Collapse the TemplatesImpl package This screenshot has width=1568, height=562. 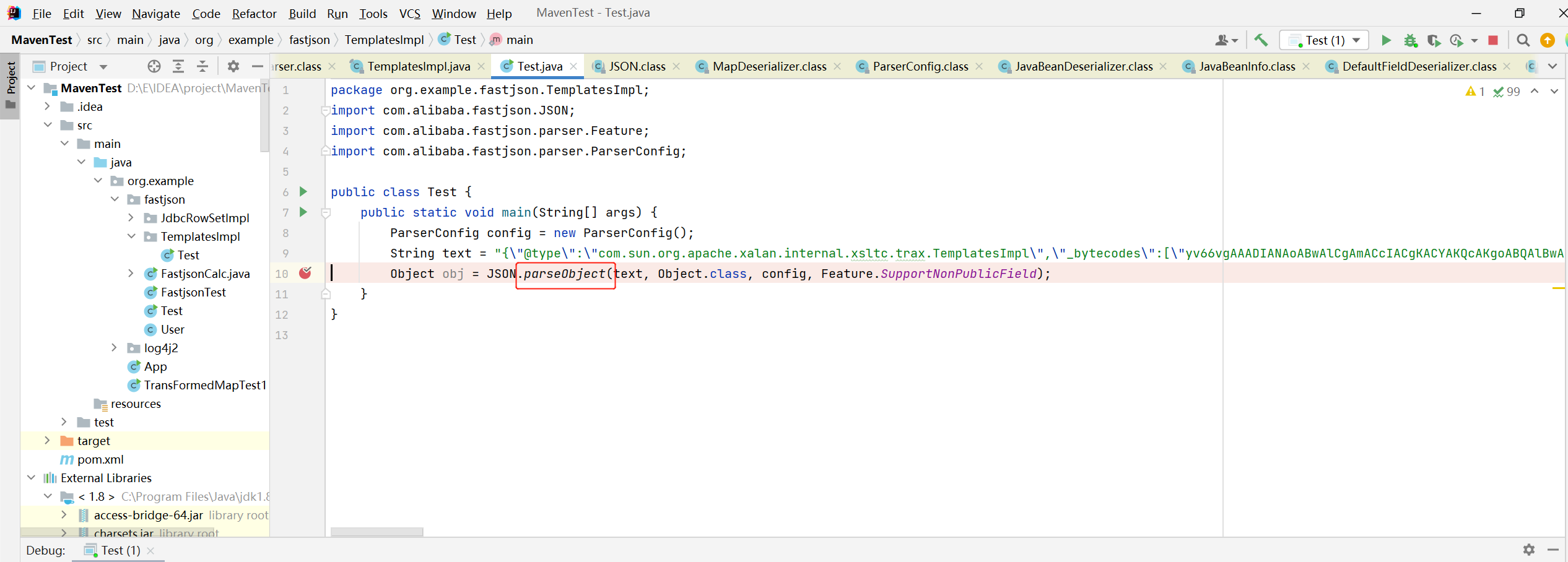(131, 236)
